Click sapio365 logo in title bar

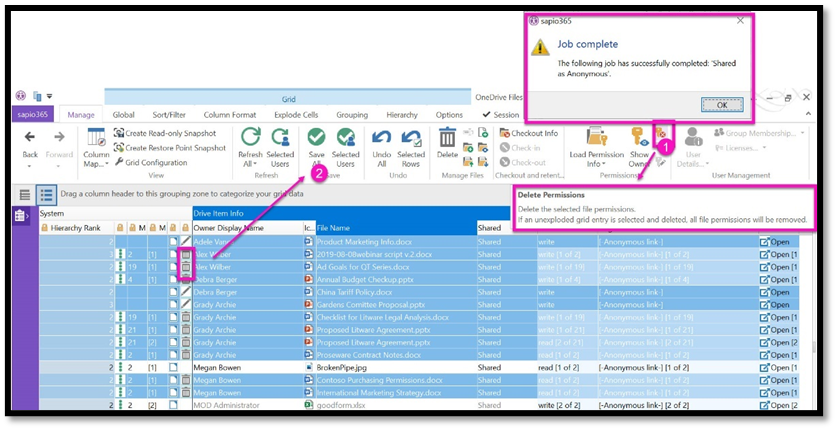tap(21, 96)
